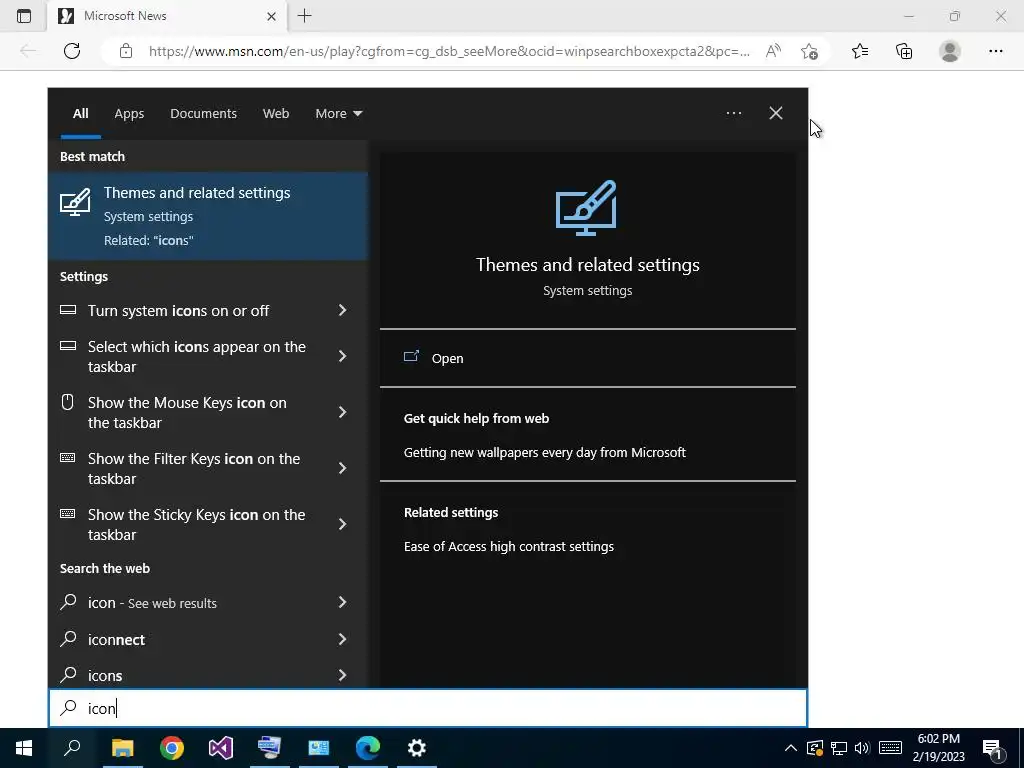Open Settings gear in the taskbar
Screen dimensions: 1024x768
[x=417, y=748]
